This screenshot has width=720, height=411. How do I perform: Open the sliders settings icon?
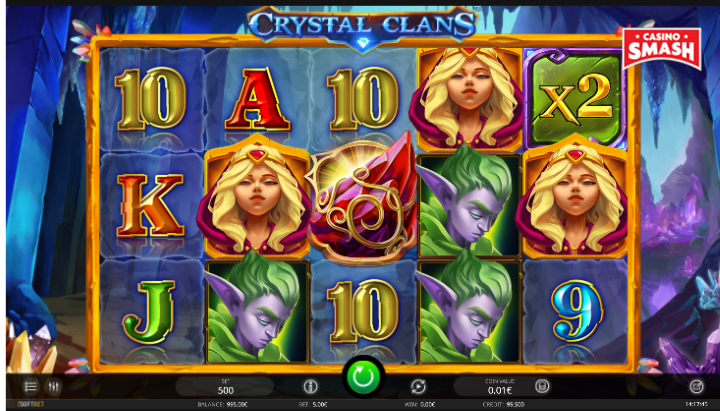pyautogui.click(x=53, y=387)
